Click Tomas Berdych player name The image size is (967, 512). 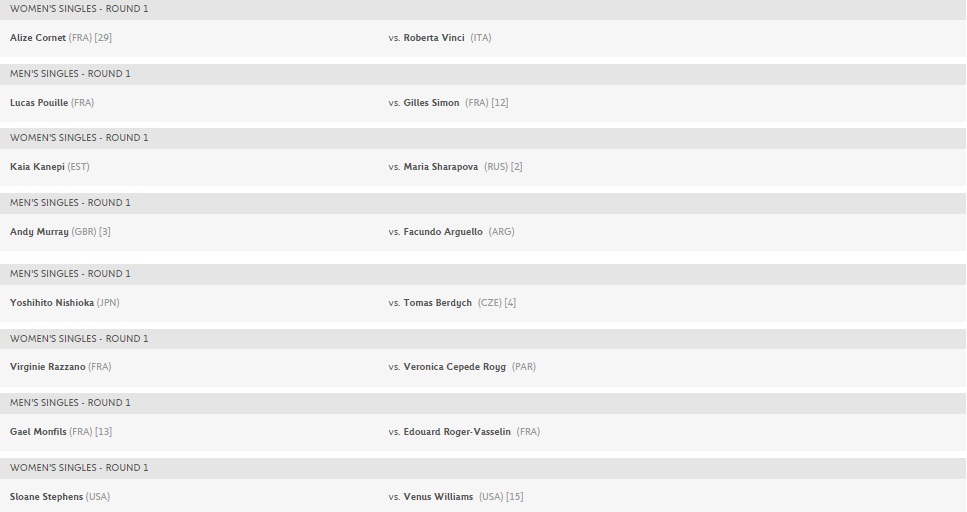click(437, 303)
